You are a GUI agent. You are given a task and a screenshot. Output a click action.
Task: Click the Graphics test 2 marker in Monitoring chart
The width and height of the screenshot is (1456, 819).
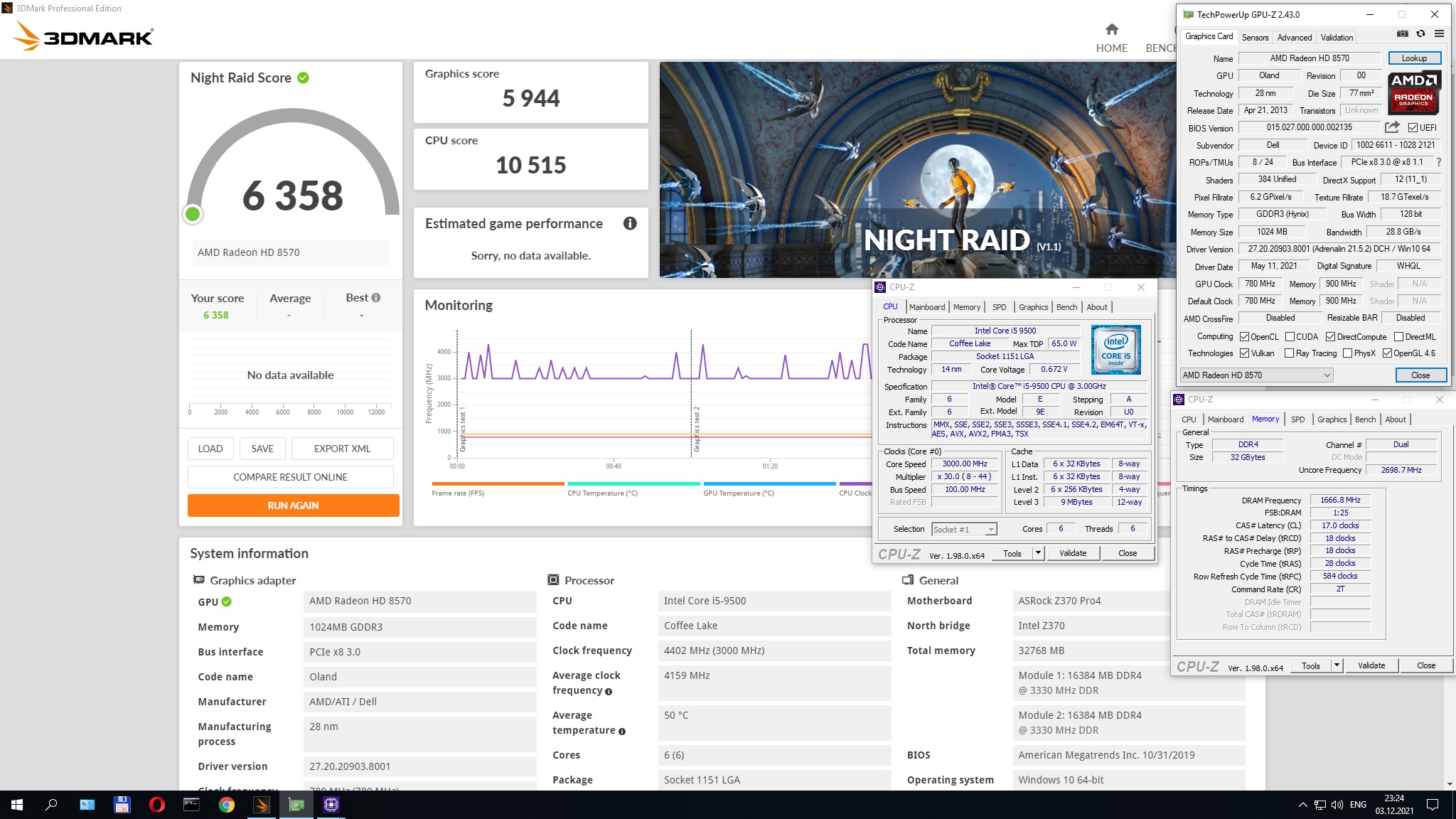click(697, 429)
